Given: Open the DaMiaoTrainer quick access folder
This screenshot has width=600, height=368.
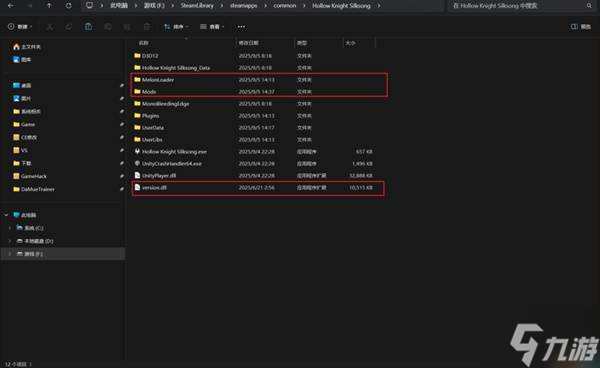Looking at the screenshot, I should point(34,189).
